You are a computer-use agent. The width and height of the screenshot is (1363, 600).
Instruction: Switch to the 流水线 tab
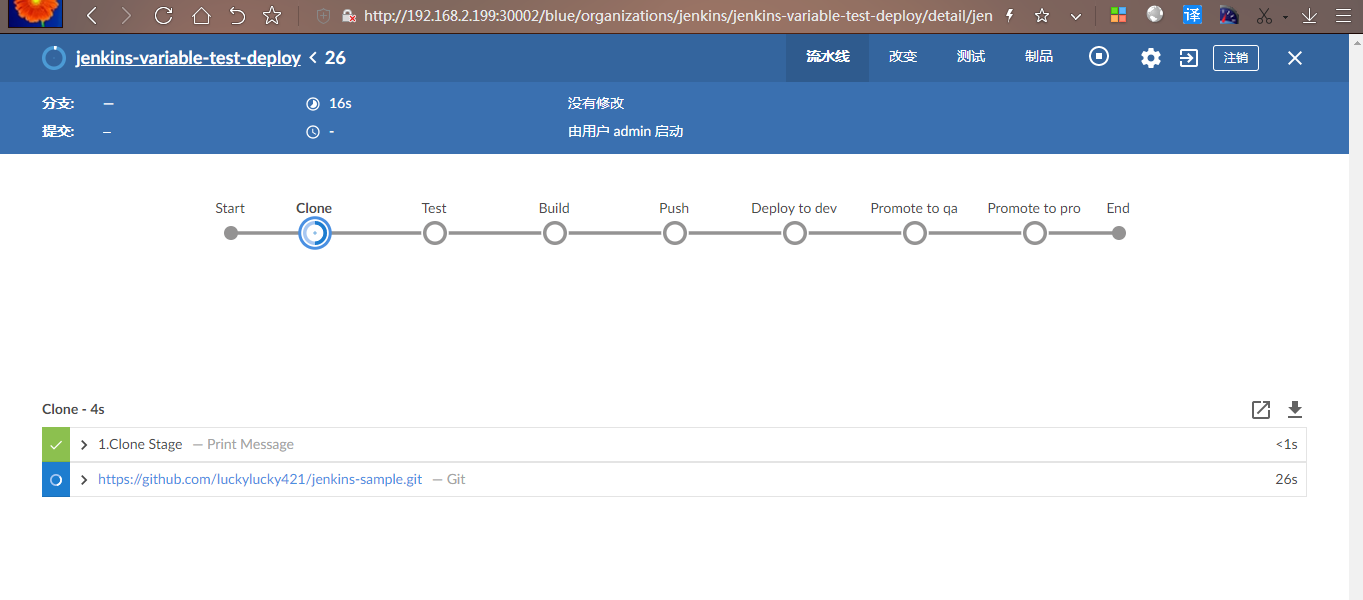pyautogui.click(x=828, y=57)
